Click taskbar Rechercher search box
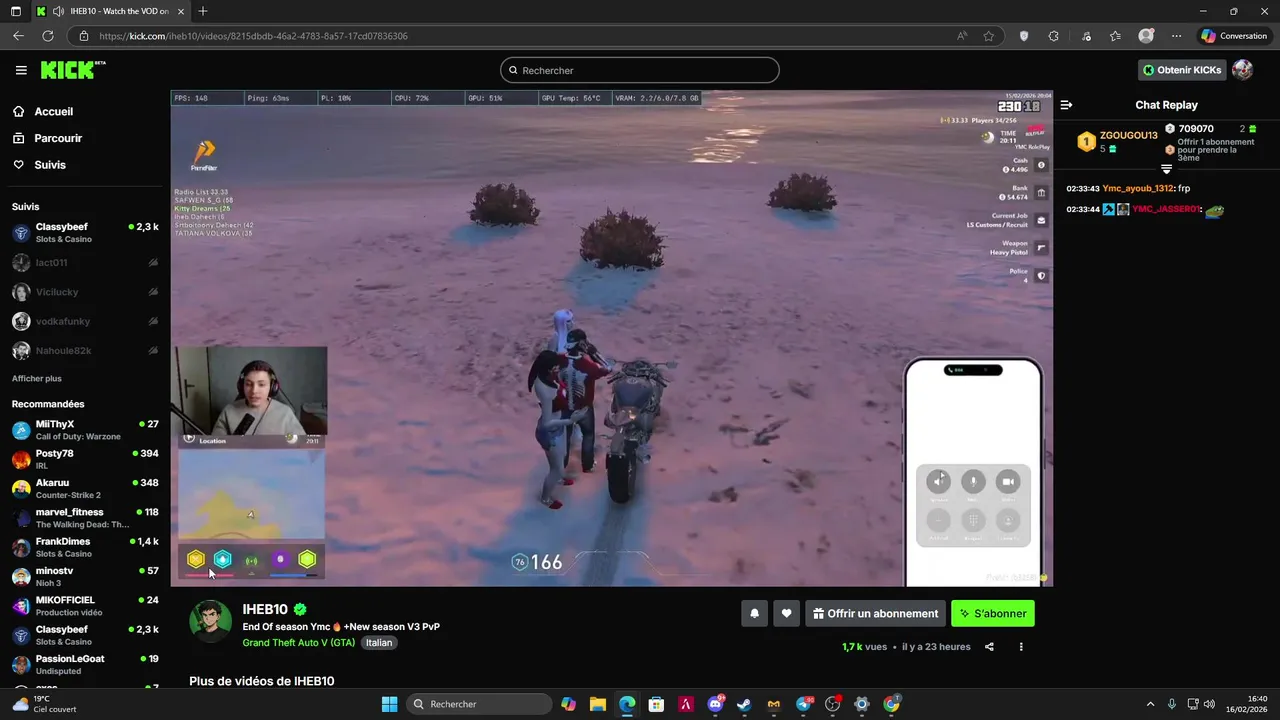The width and height of the screenshot is (1280, 720). click(x=481, y=704)
